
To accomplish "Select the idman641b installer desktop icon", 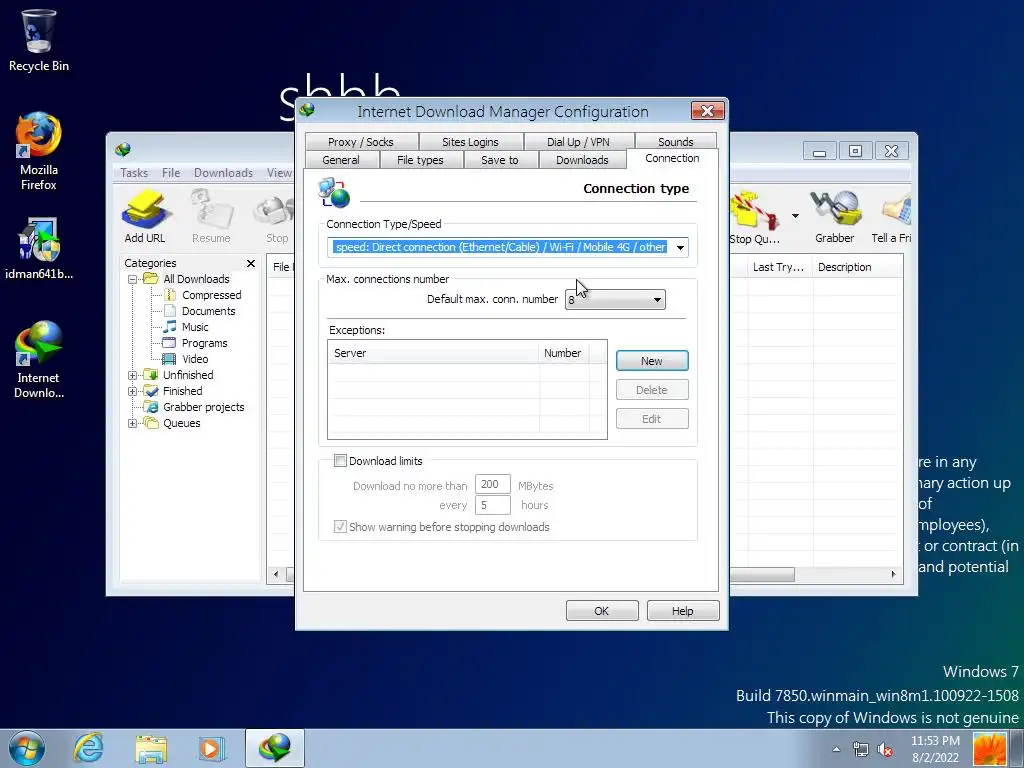I will [x=39, y=249].
